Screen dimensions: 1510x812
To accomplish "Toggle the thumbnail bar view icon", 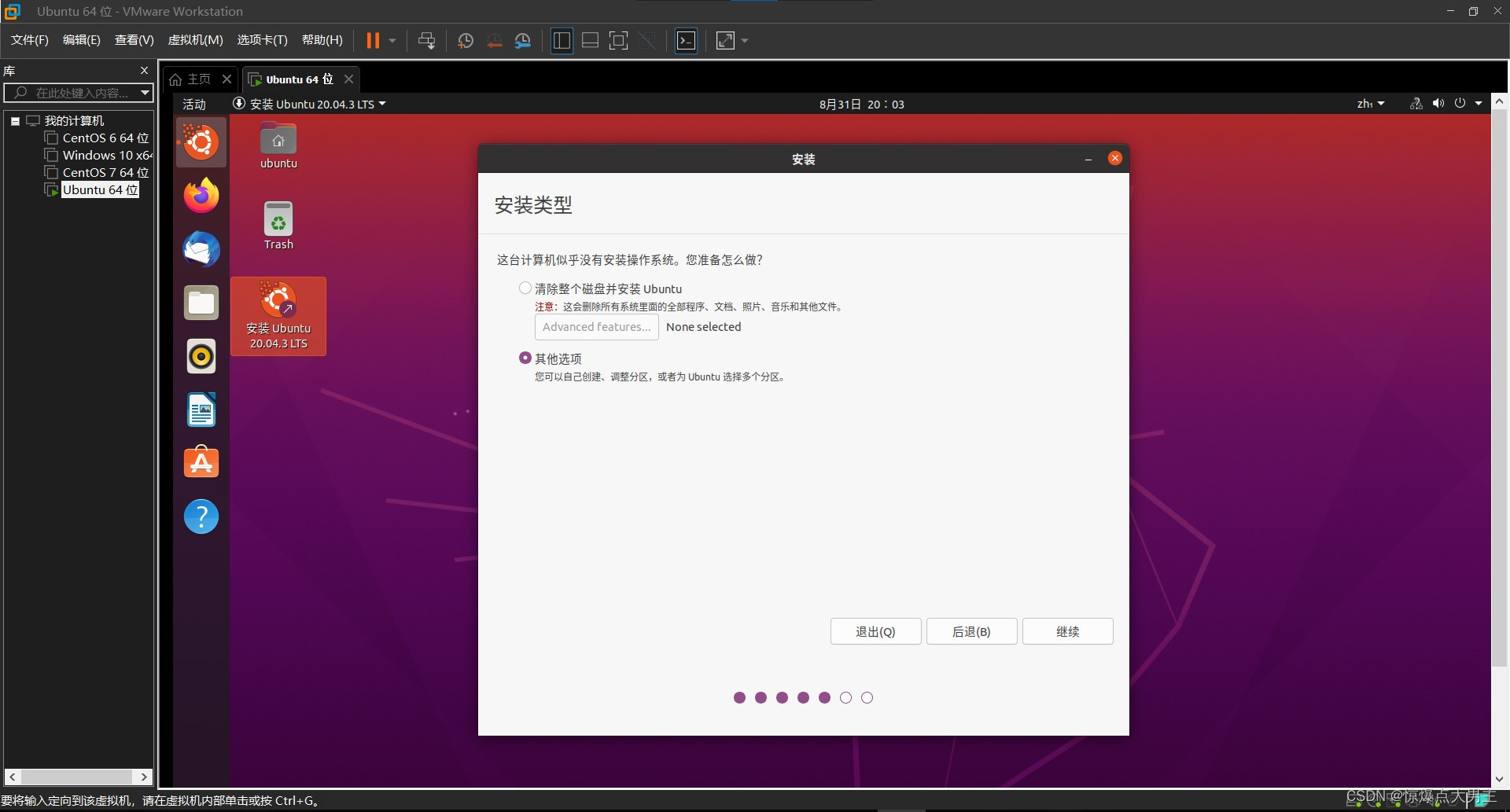I will pos(590,40).
